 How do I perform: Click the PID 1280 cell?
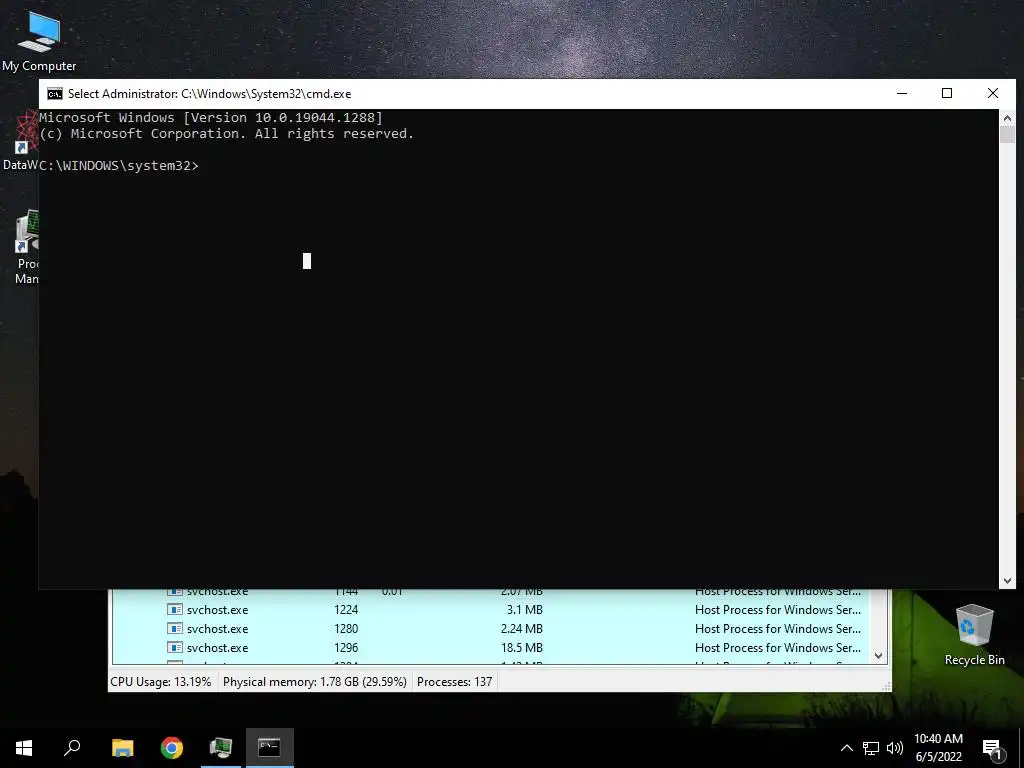click(x=346, y=629)
